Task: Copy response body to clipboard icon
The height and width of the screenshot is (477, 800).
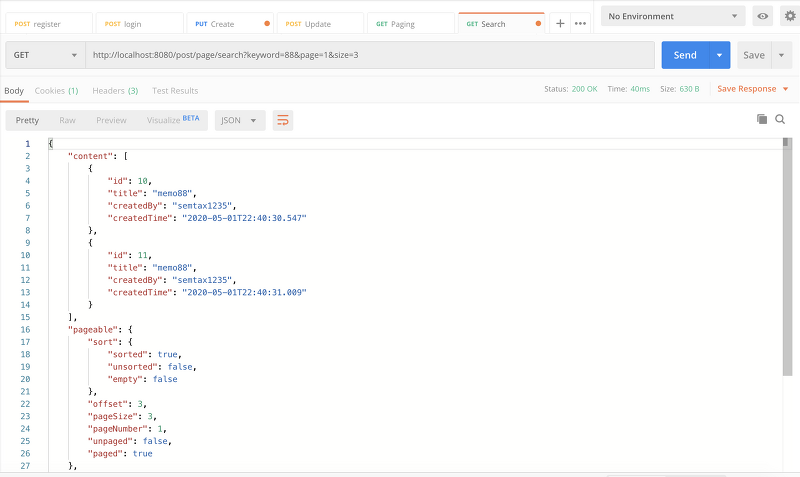Action: click(762, 119)
